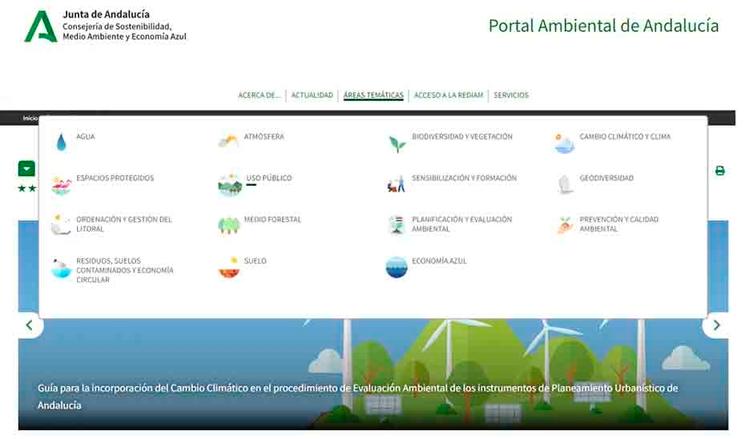Open the Cambio Climático y Clima icon
The height and width of the screenshot is (439, 745).
[564, 143]
